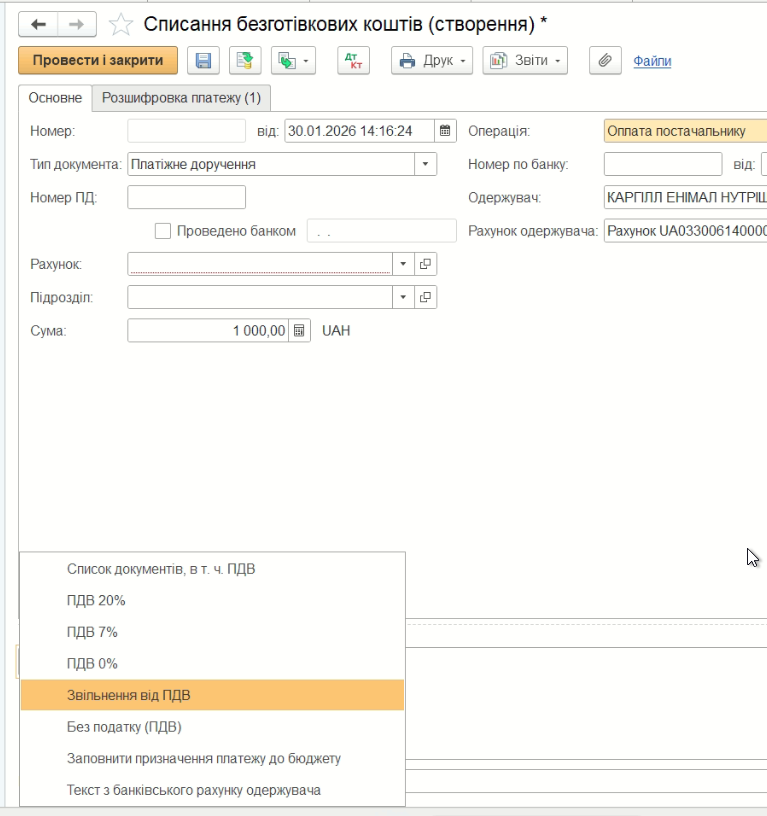Screen dimensions: 767x816
Task: Click the Провести і закрити button
Action: coord(98,60)
